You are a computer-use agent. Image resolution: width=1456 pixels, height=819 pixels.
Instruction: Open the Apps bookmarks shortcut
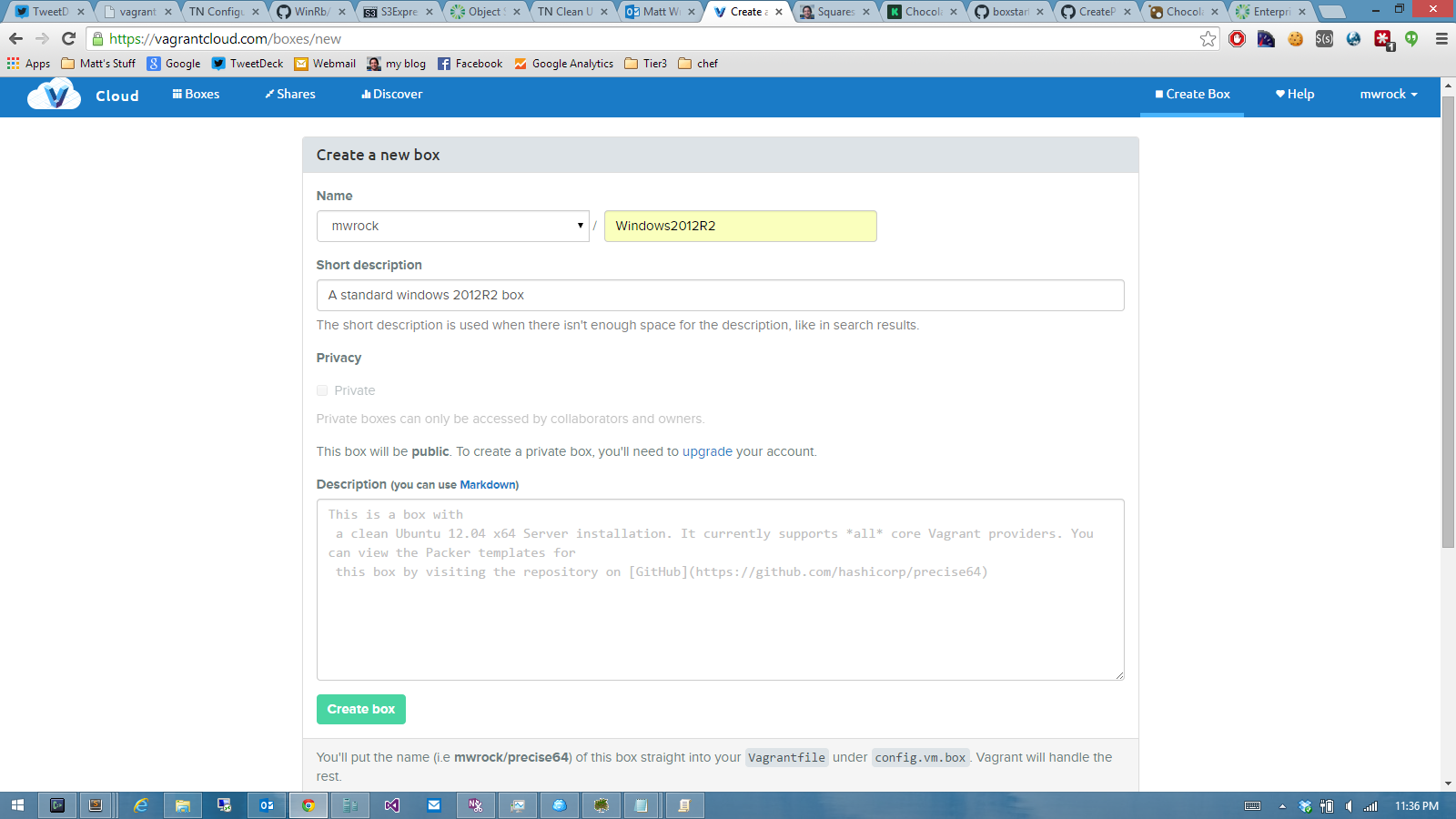pyautogui.click(x=28, y=64)
